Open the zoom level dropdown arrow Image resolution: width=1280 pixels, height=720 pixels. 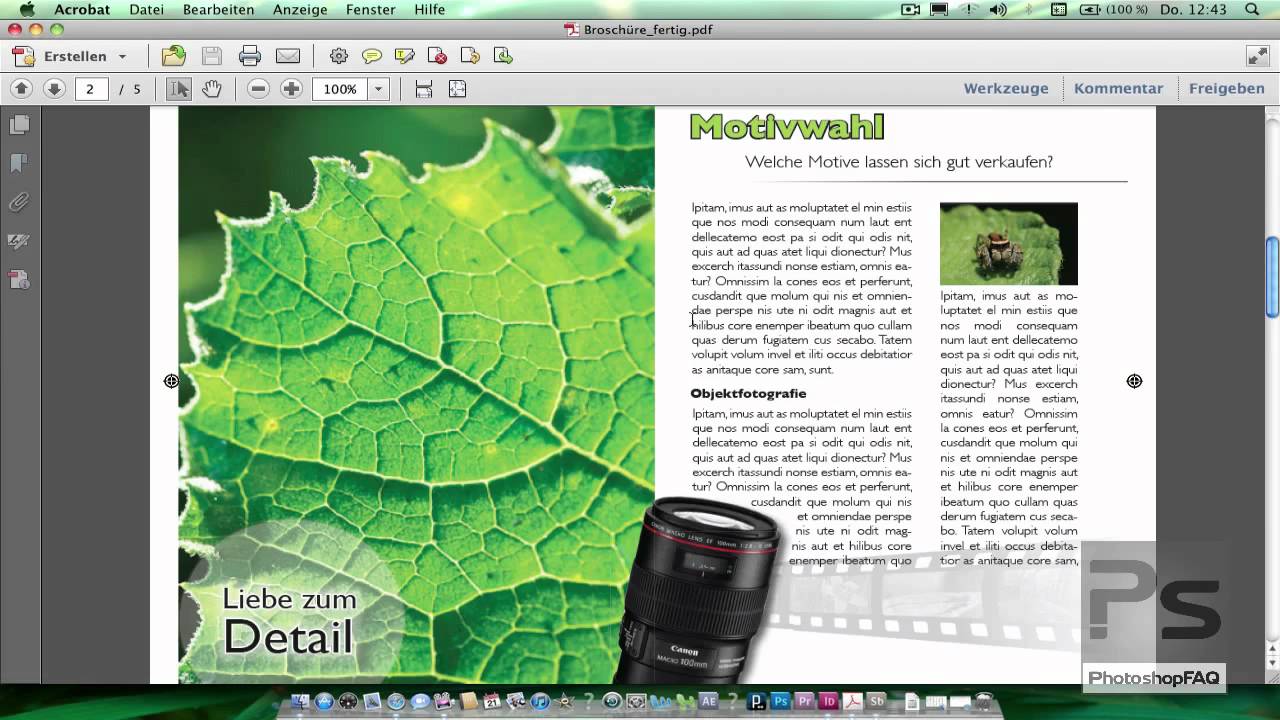tap(378, 89)
